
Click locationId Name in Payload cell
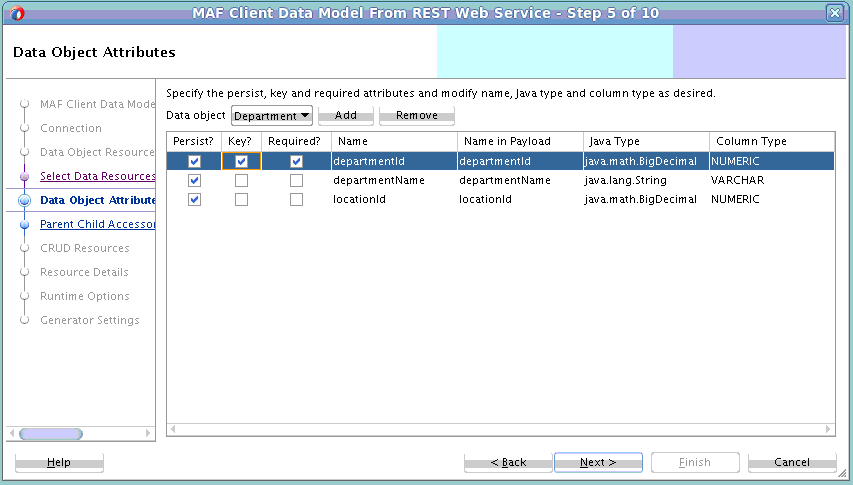coord(521,200)
